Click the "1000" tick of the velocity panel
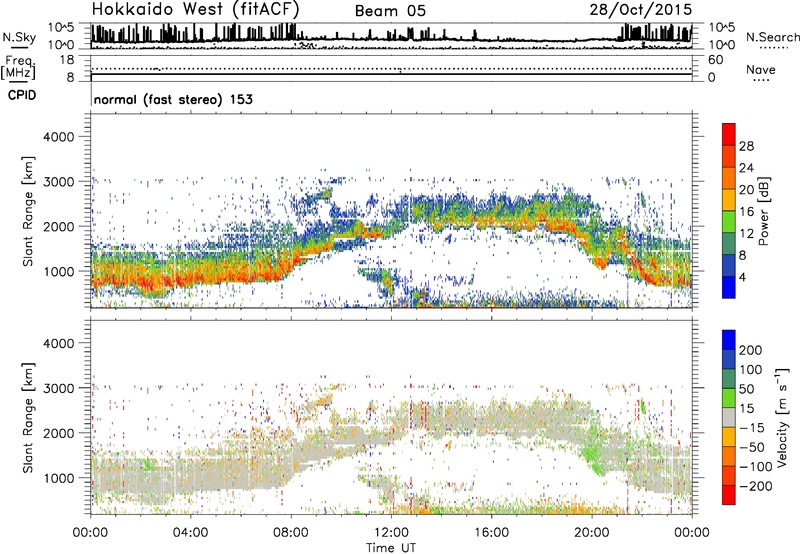The image size is (800, 554). coord(59,478)
